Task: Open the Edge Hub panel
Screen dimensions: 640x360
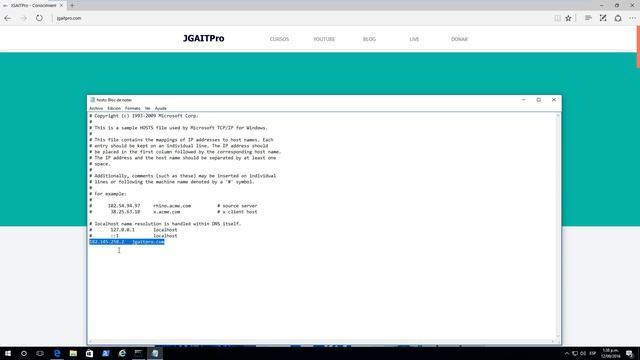Action: click(x=588, y=18)
